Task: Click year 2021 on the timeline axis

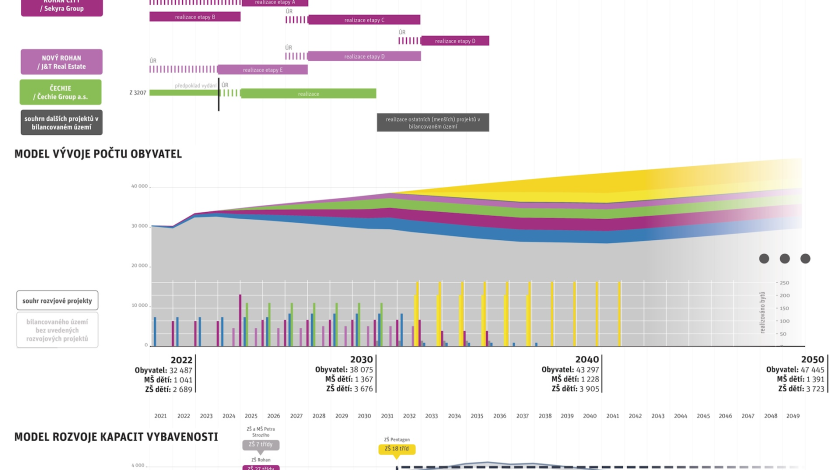Action: pos(161,416)
